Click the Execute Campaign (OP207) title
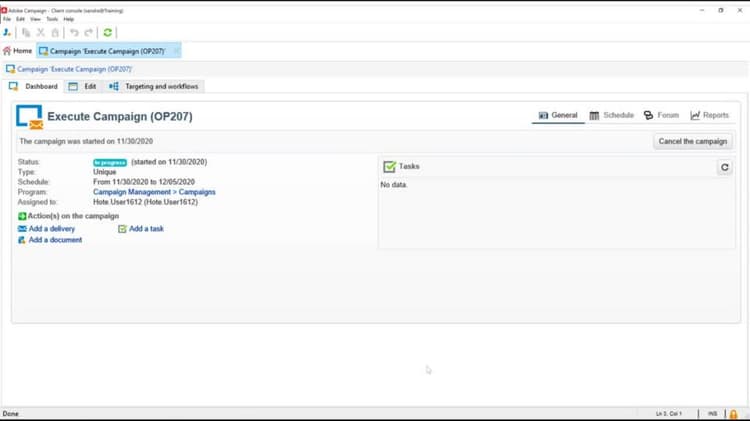Image resolution: width=750 pixels, height=421 pixels. [120, 117]
